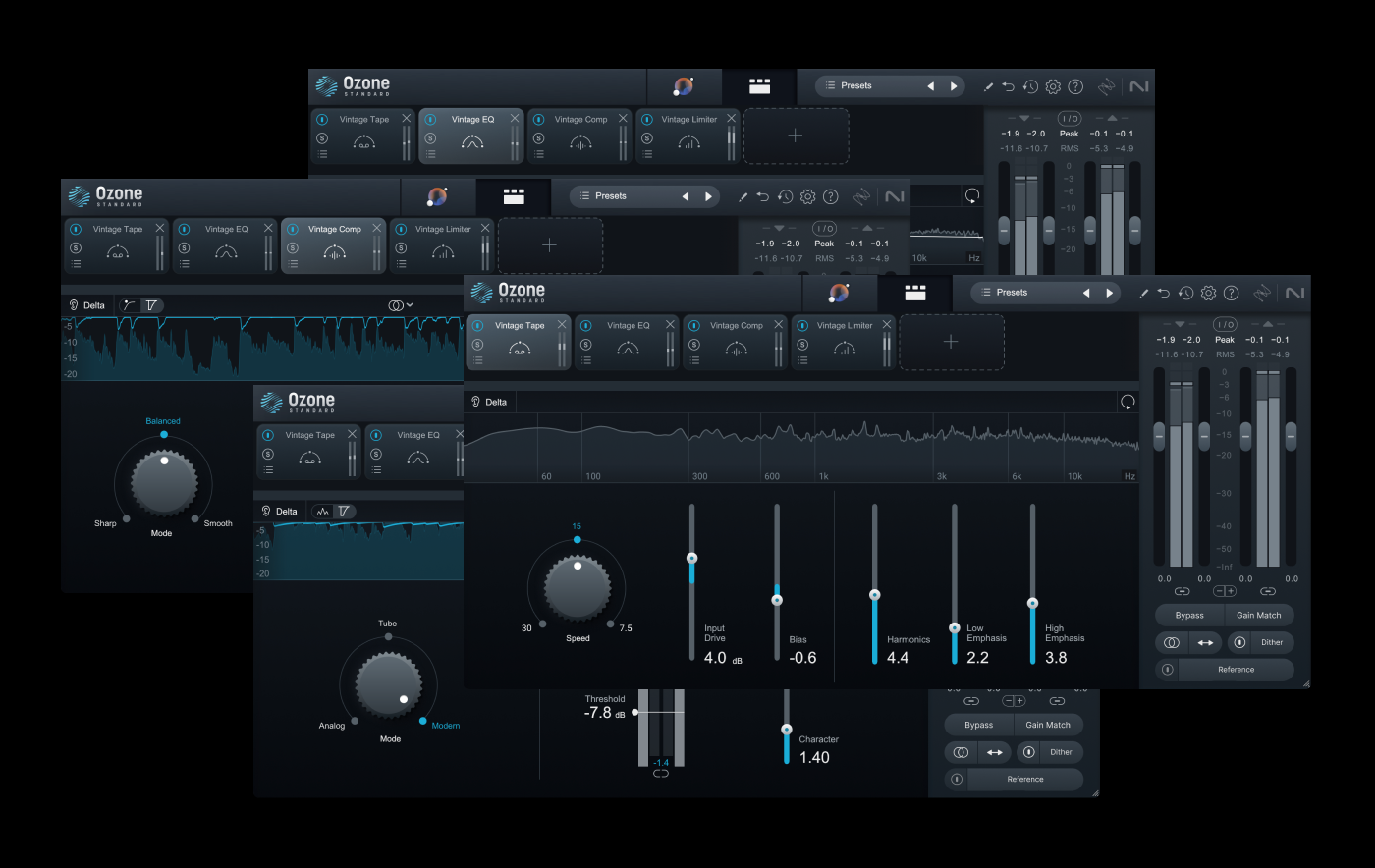Screen dimensions: 1375x868
Task: Toggle Reference power button in front window
Action: point(1167,670)
